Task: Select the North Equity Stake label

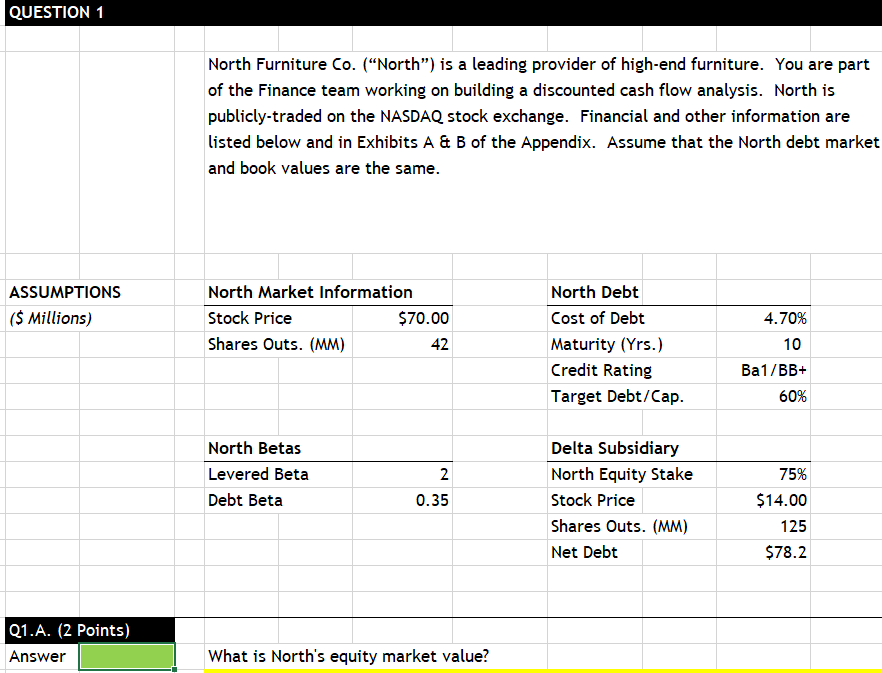Action: tap(622, 474)
